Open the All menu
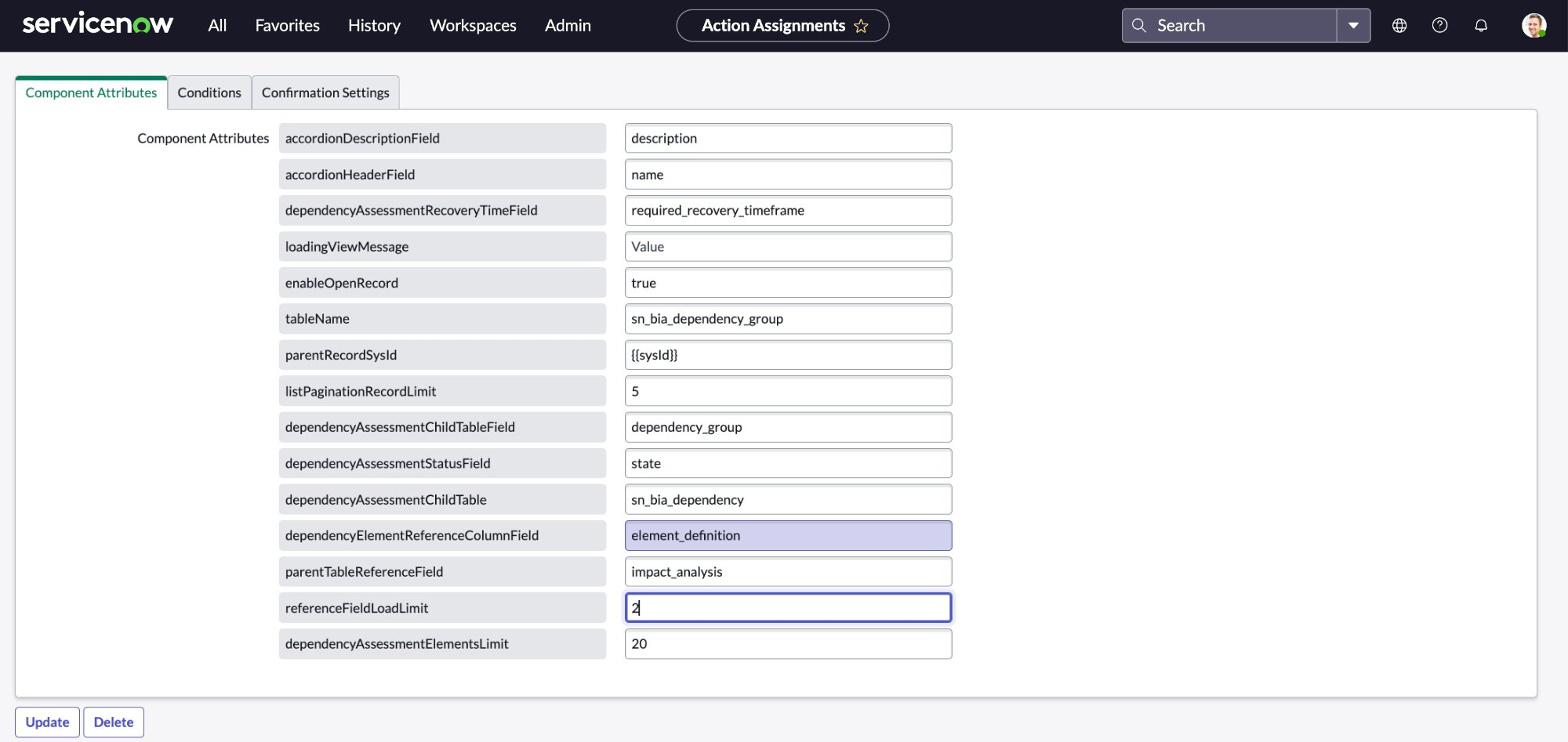The image size is (1568, 742). (217, 25)
